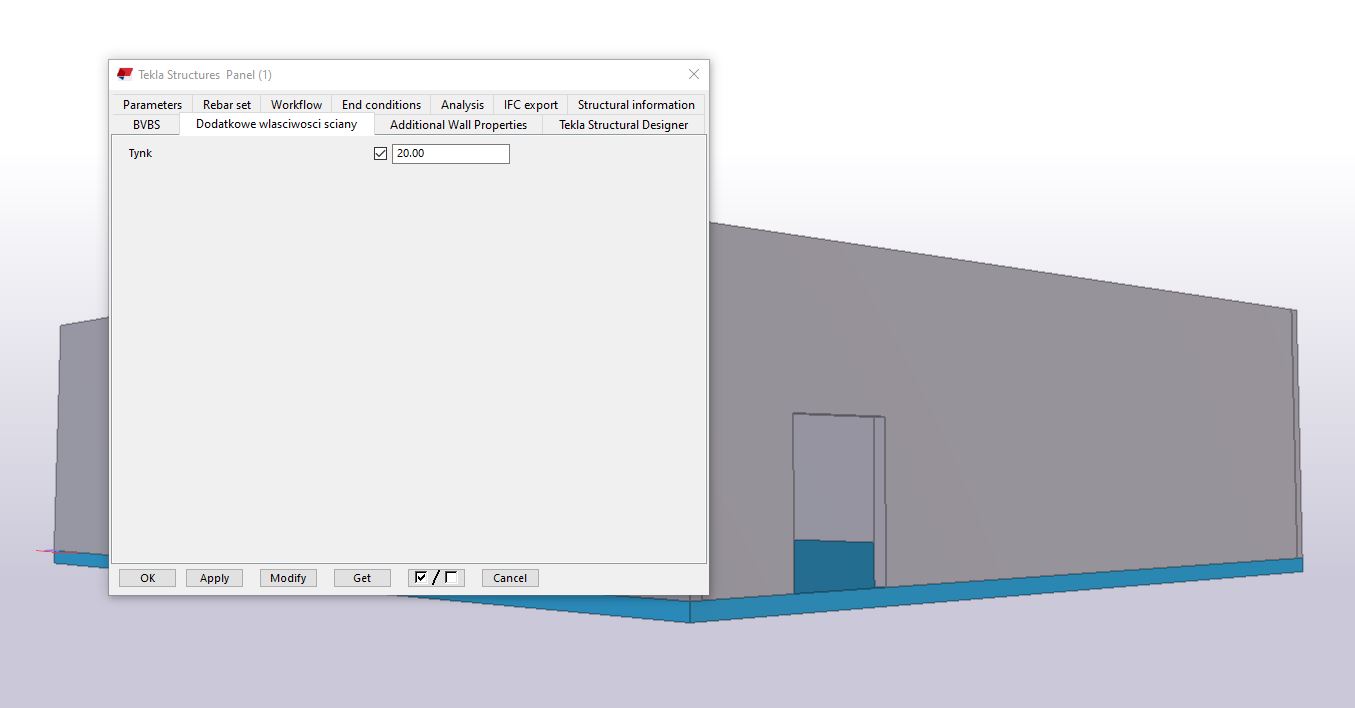
Task: Toggle all checkboxes on/off button
Action: pyautogui.click(x=436, y=578)
